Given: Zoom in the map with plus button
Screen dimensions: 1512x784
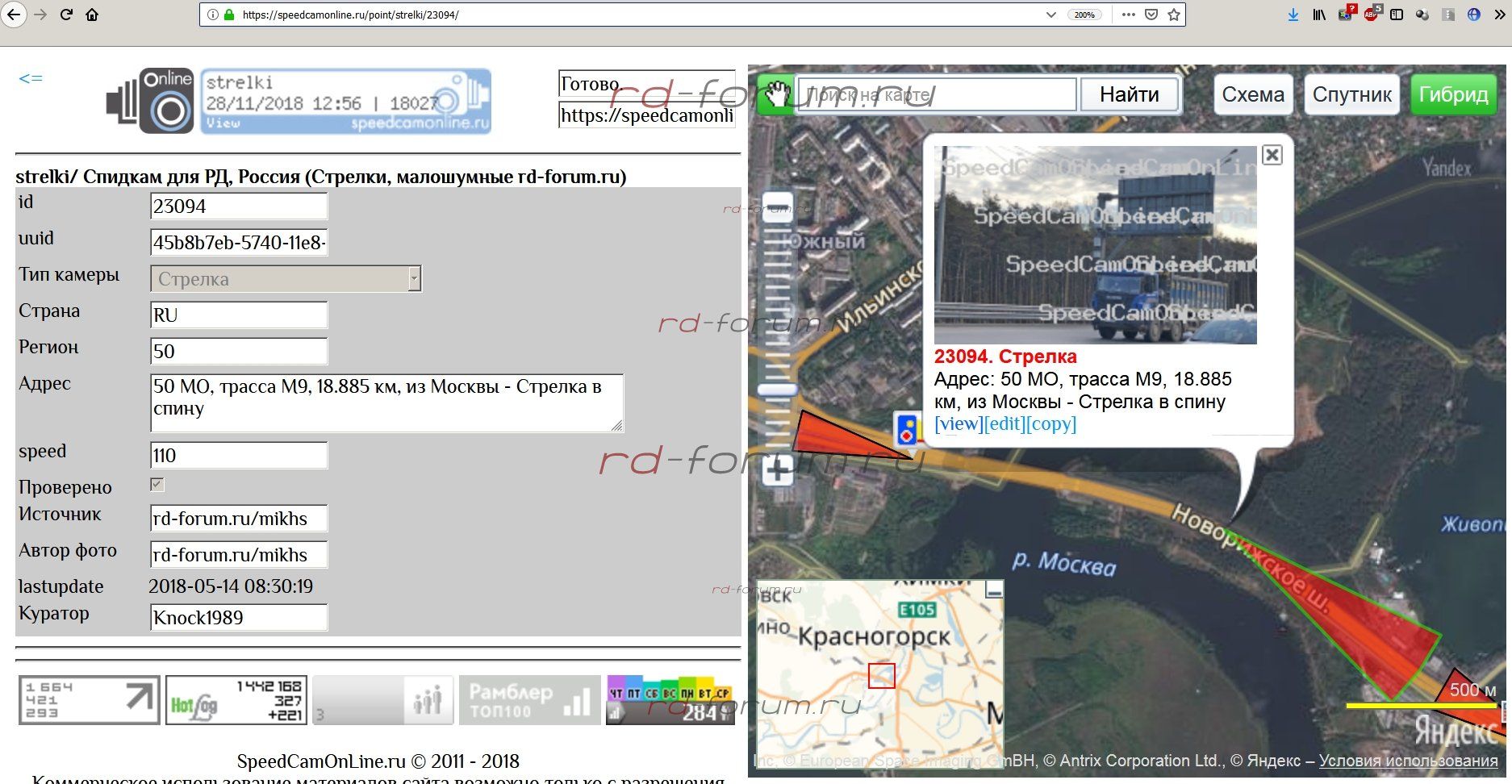Looking at the screenshot, I should click(x=778, y=471).
